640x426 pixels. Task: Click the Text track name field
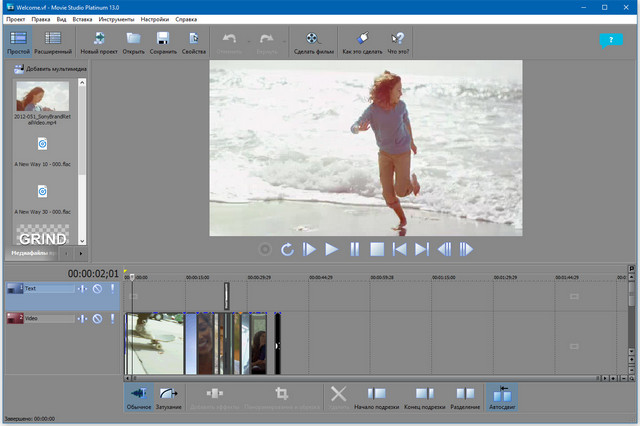(x=49, y=288)
